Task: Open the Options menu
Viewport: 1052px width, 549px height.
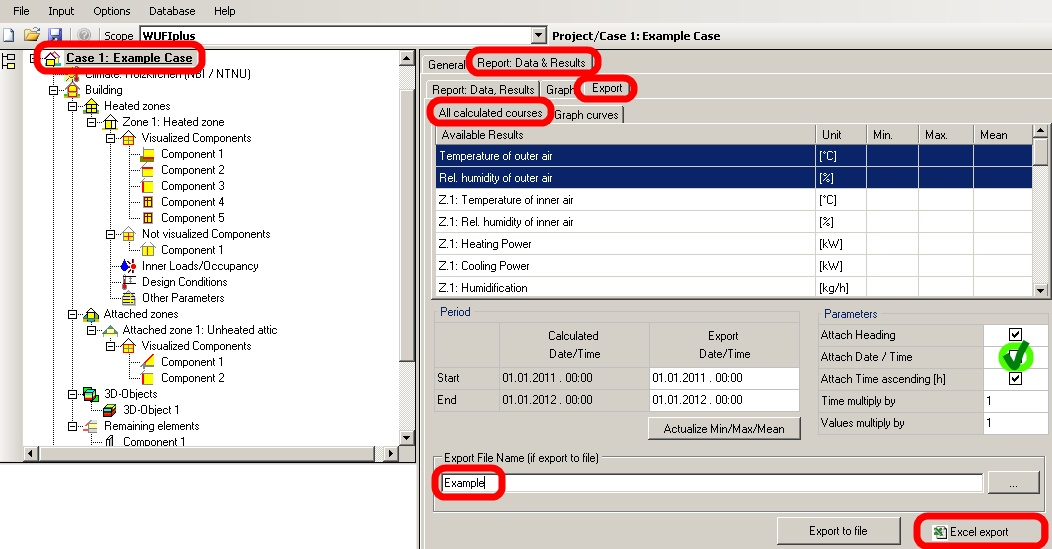Action: click(x=112, y=11)
